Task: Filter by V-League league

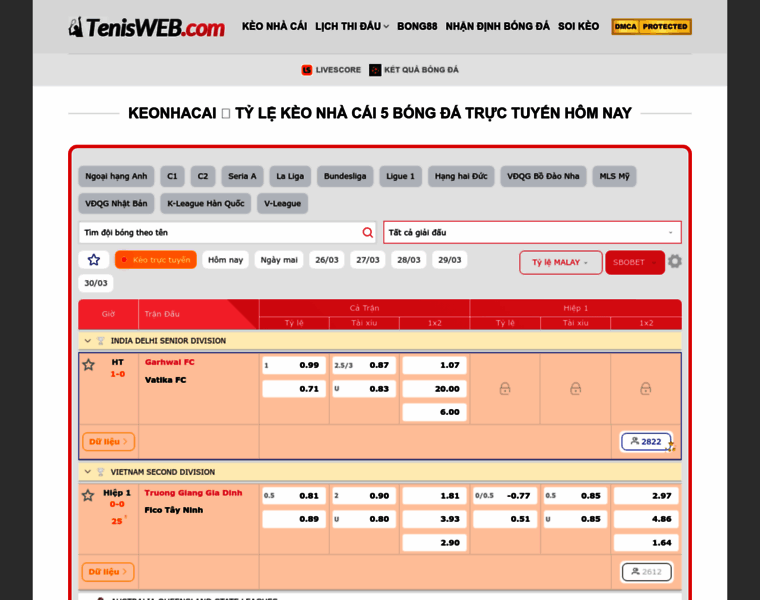Action: coord(283,204)
